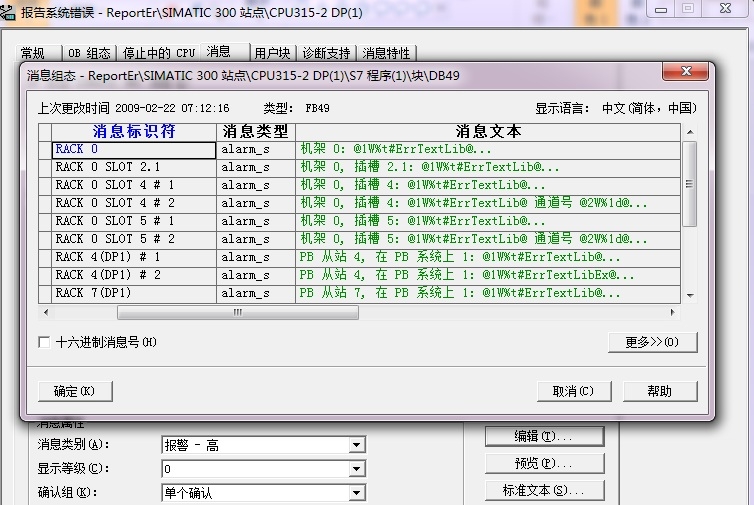Image resolution: width=754 pixels, height=505 pixels.
Task: Click the 消息类型 column header
Action: point(256,132)
